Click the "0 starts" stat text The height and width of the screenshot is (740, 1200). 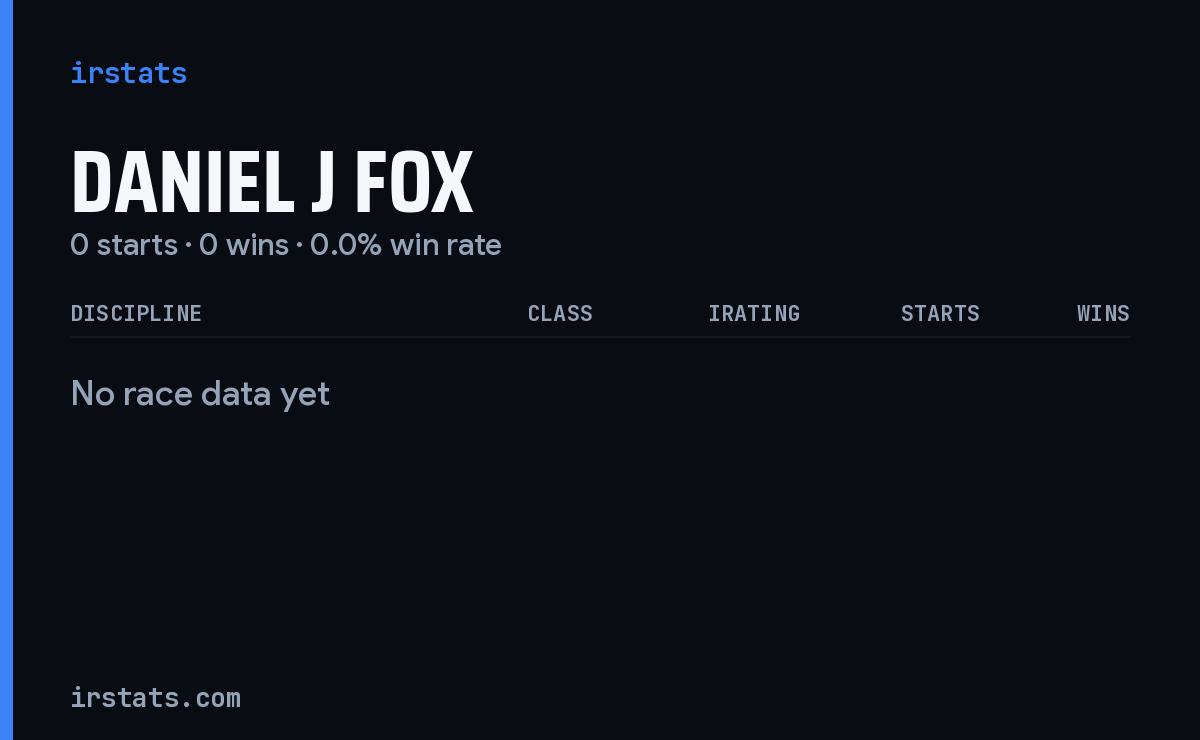click(124, 245)
